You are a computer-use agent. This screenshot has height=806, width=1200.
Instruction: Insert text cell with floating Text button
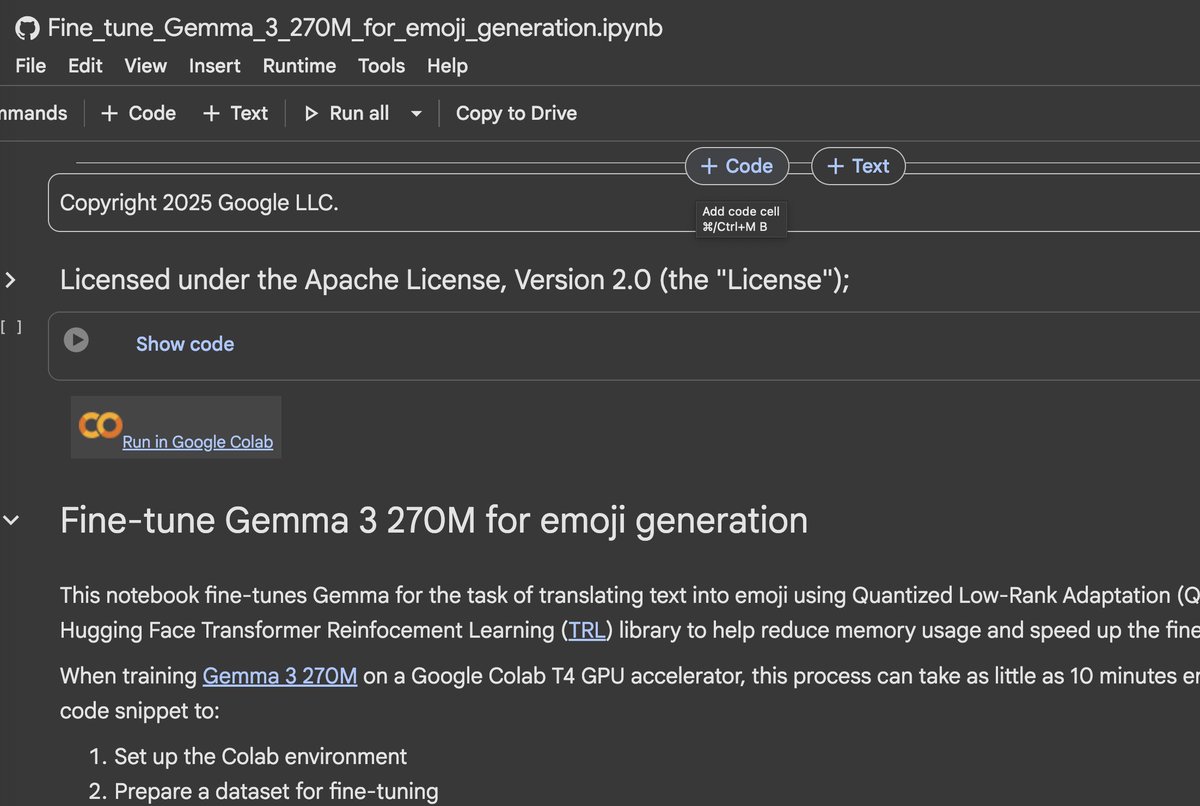click(858, 166)
